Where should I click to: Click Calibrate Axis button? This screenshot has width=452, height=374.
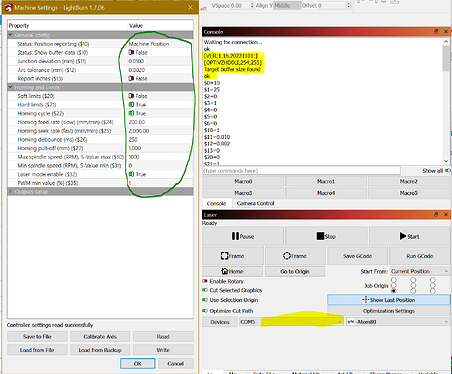pos(100,337)
